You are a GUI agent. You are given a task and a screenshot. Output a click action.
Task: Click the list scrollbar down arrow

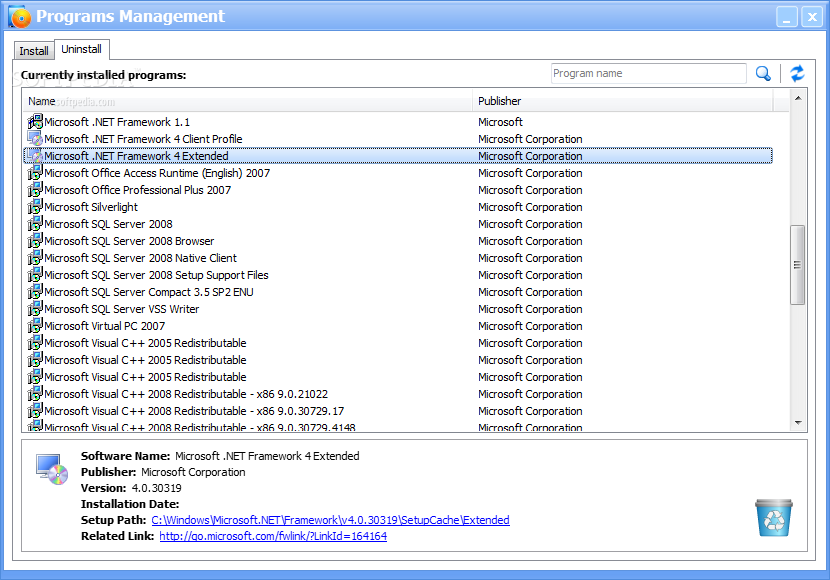point(798,423)
